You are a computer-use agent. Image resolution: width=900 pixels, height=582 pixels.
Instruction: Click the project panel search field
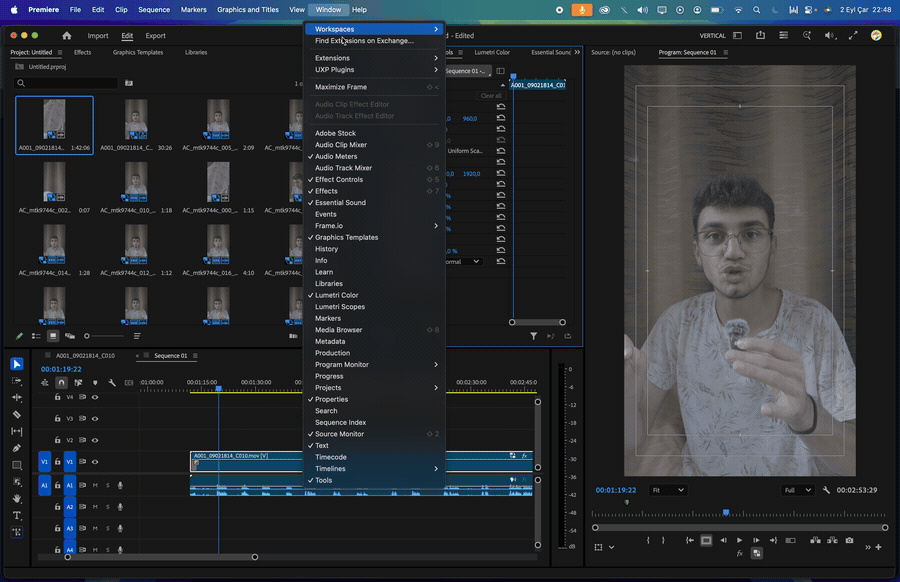(67, 83)
